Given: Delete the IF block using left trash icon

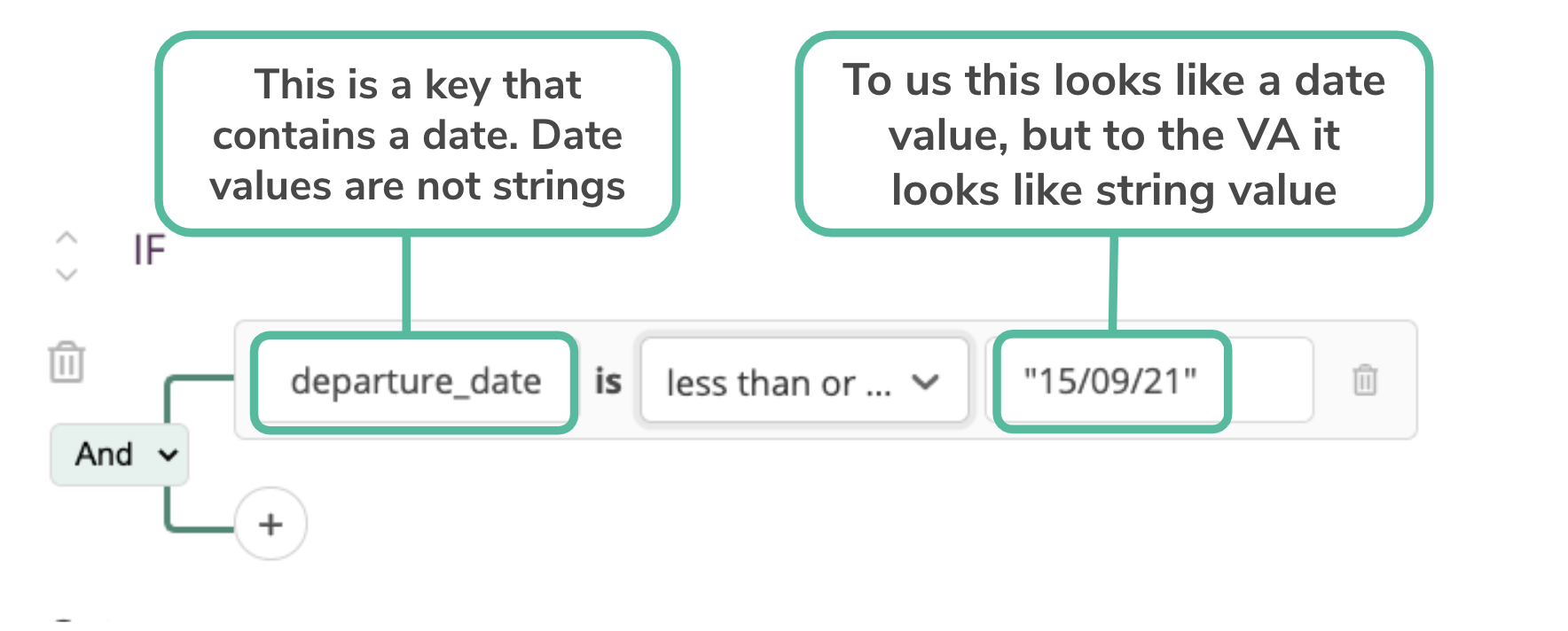Looking at the screenshot, I should pyautogui.click(x=67, y=362).
